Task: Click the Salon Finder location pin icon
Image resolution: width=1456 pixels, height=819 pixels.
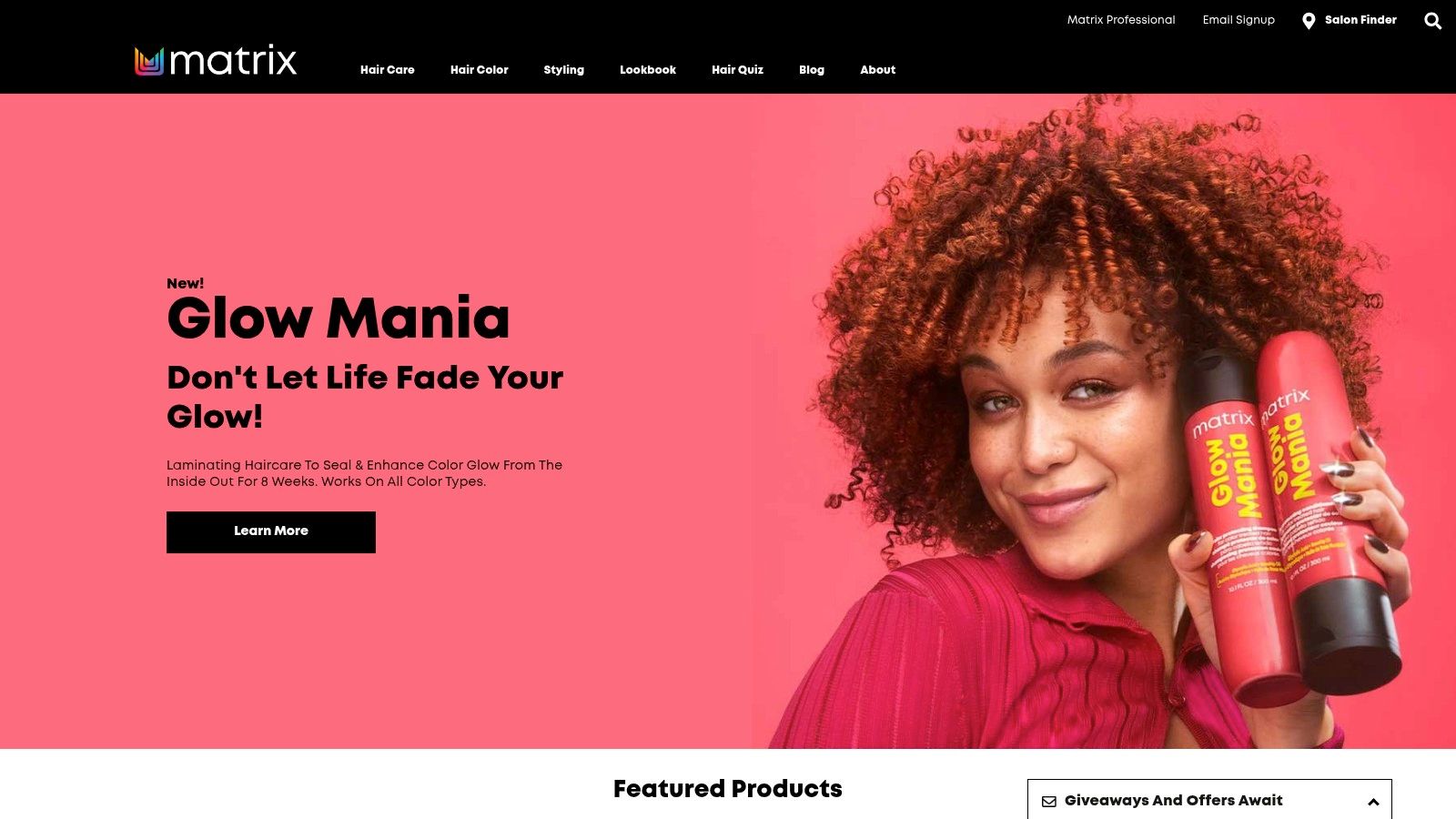Action: point(1309,21)
